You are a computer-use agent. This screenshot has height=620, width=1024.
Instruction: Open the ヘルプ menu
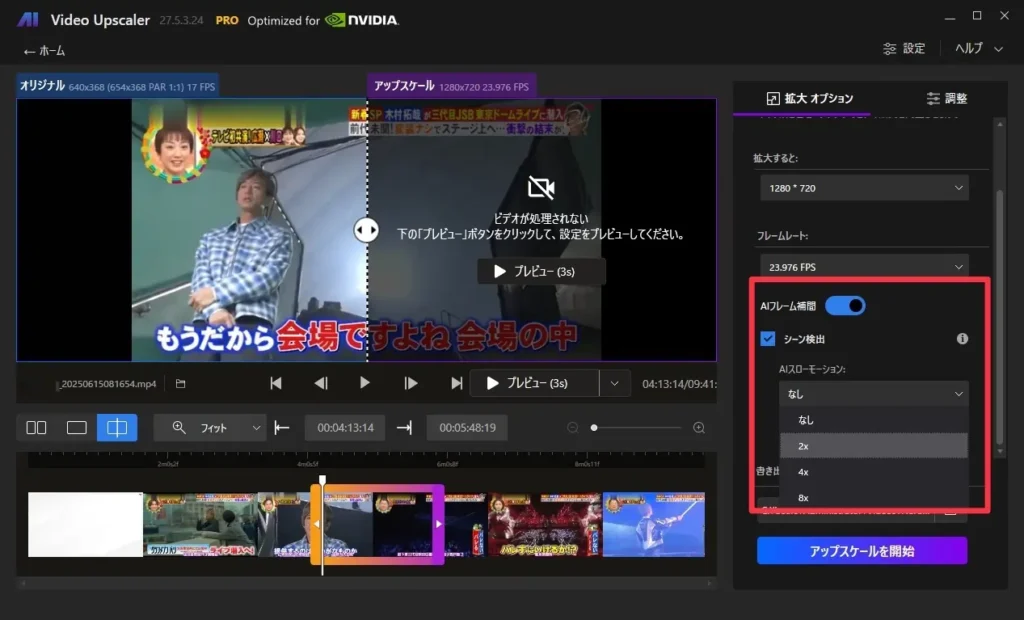975,48
